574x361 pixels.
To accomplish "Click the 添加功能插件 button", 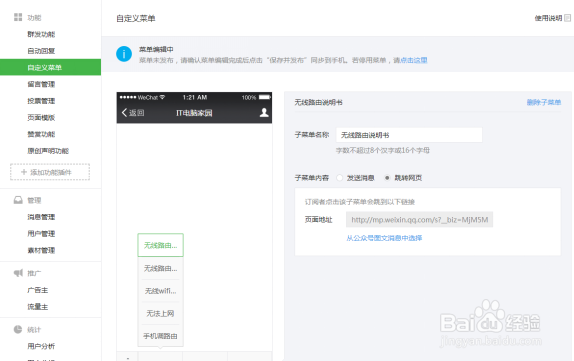I will click(50, 172).
